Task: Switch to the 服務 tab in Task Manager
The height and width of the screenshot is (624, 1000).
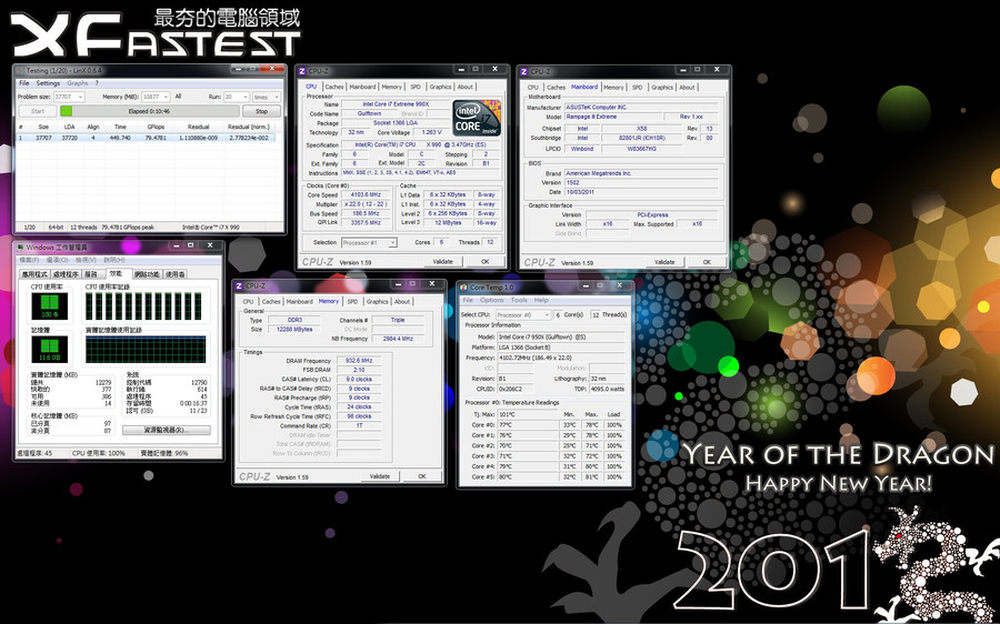Action: click(92, 274)
